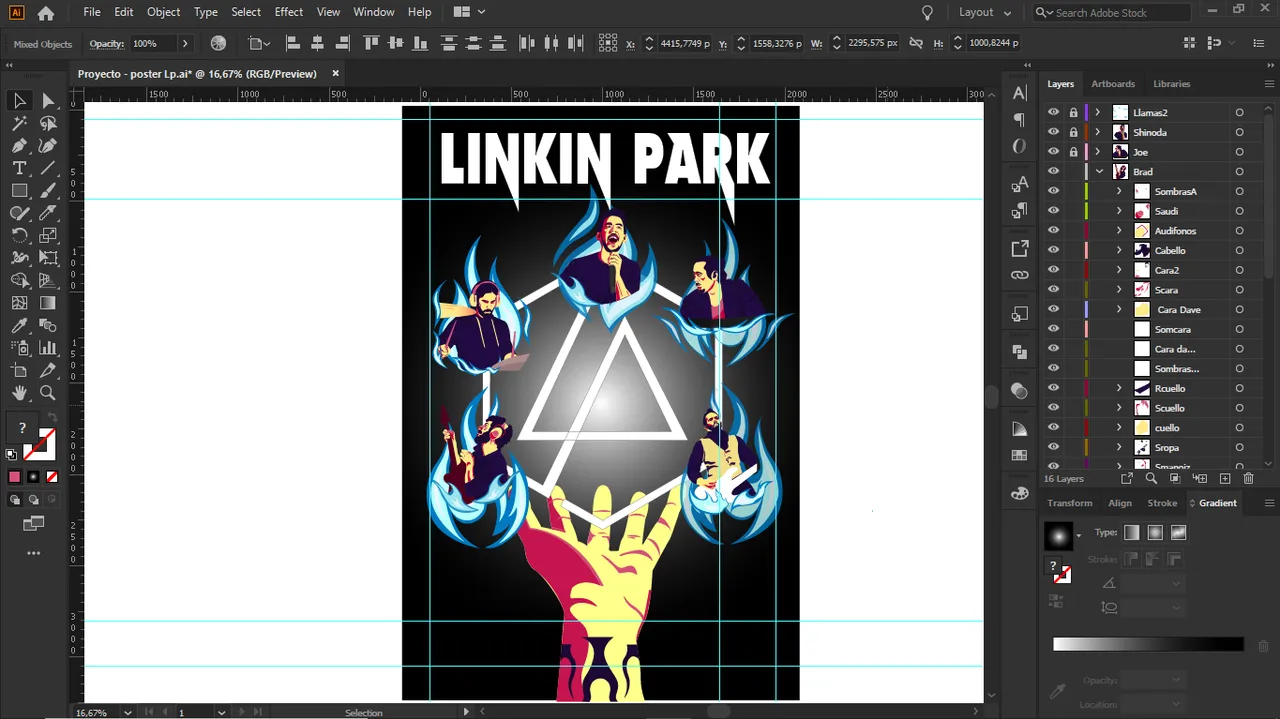This screenshot has height=719, width=1280.
Task: Toggle visibility of the Brad layer
Action: 1053,172
